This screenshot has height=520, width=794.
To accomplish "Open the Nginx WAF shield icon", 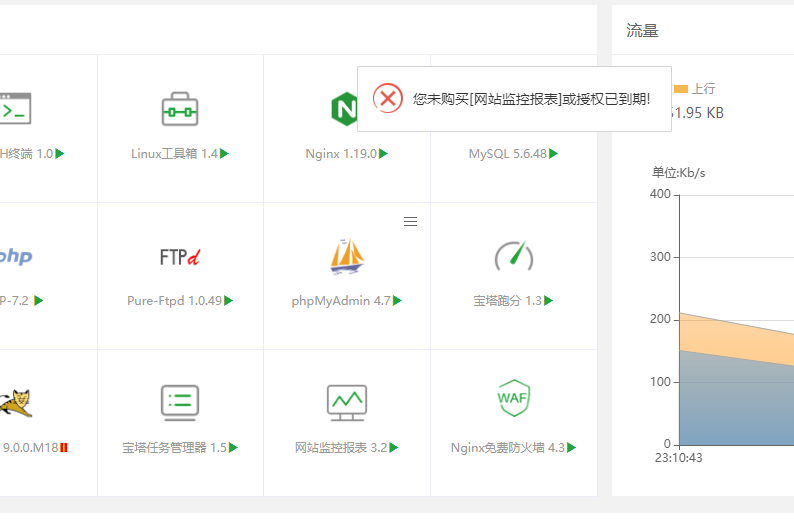I will [x=513, y=398].
